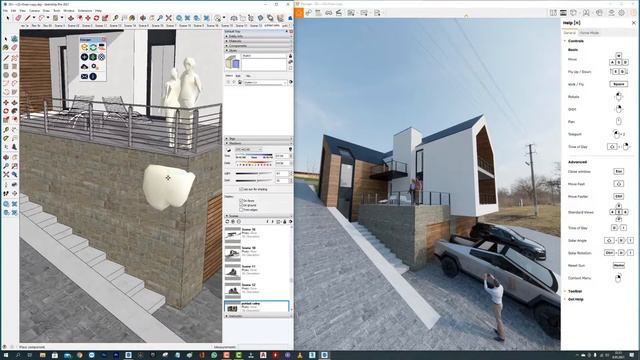Viewport: 640px width, 360px height.
Task: Select the Paint Bucket tool in top toolbar
Action: pyautogui.click(x=132, y=18)
